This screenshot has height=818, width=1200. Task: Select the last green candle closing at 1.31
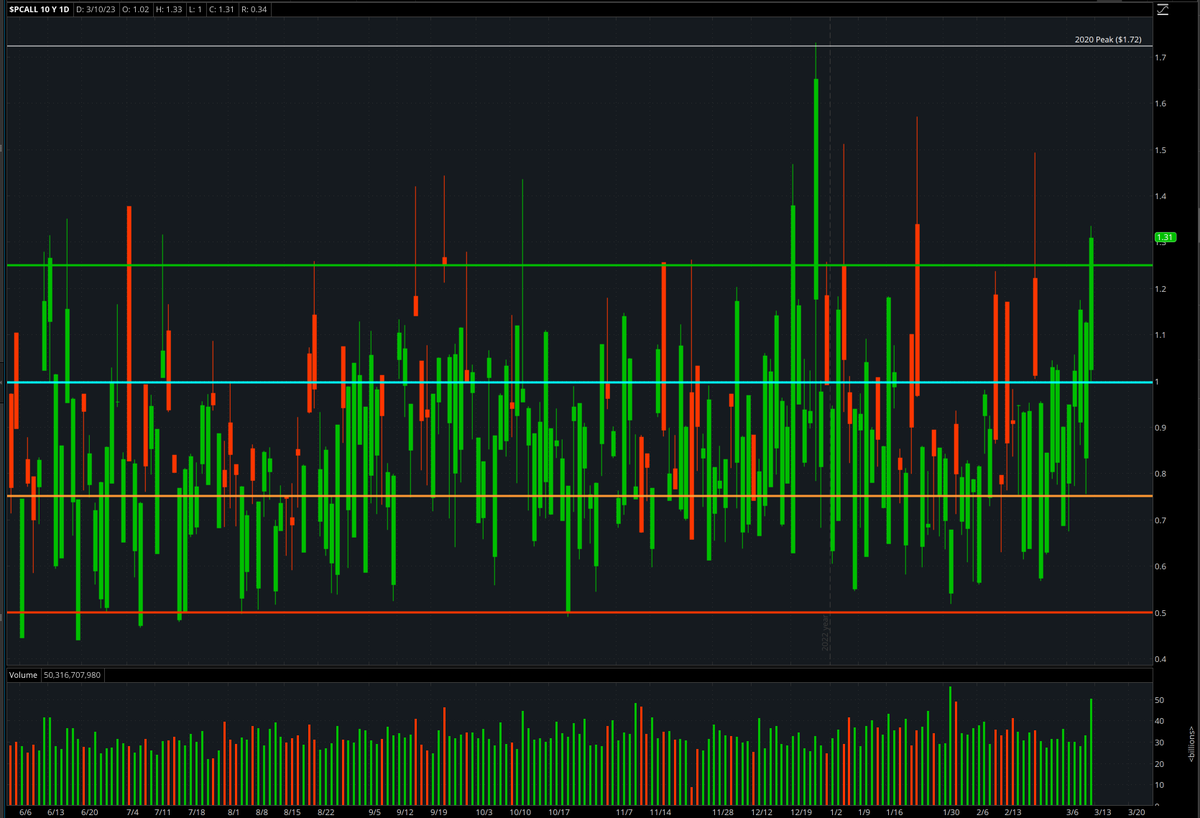(x=1091, y=303)
